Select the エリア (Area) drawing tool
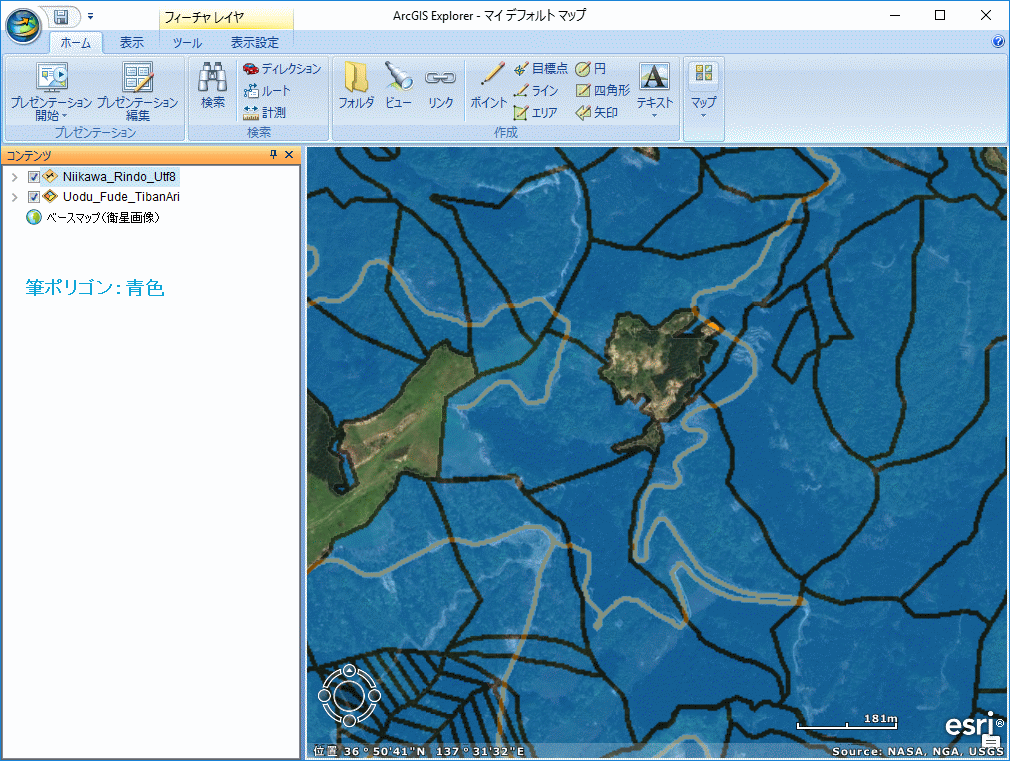Image resolution: width=1010 pixels, height=761 pixels. point(540,112)
